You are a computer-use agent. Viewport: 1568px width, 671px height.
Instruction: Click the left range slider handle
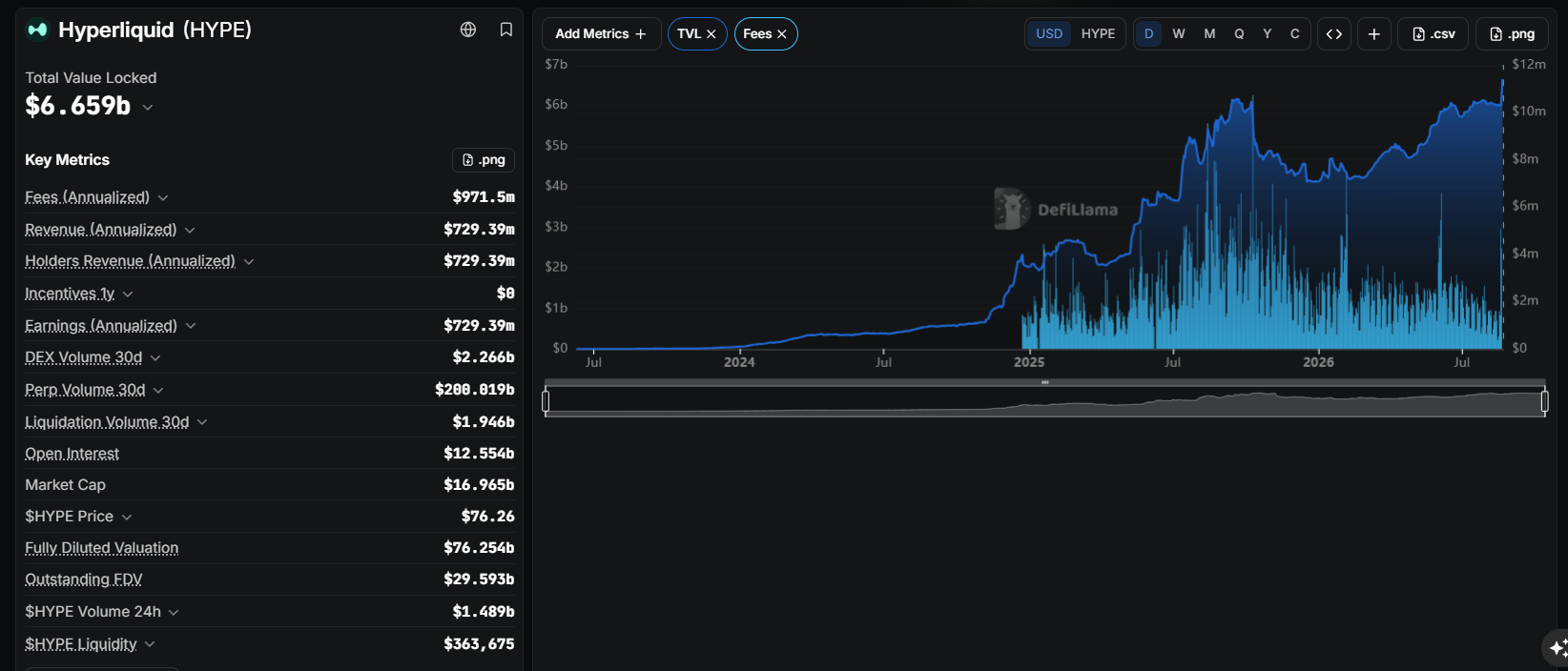tap(546, 401)
